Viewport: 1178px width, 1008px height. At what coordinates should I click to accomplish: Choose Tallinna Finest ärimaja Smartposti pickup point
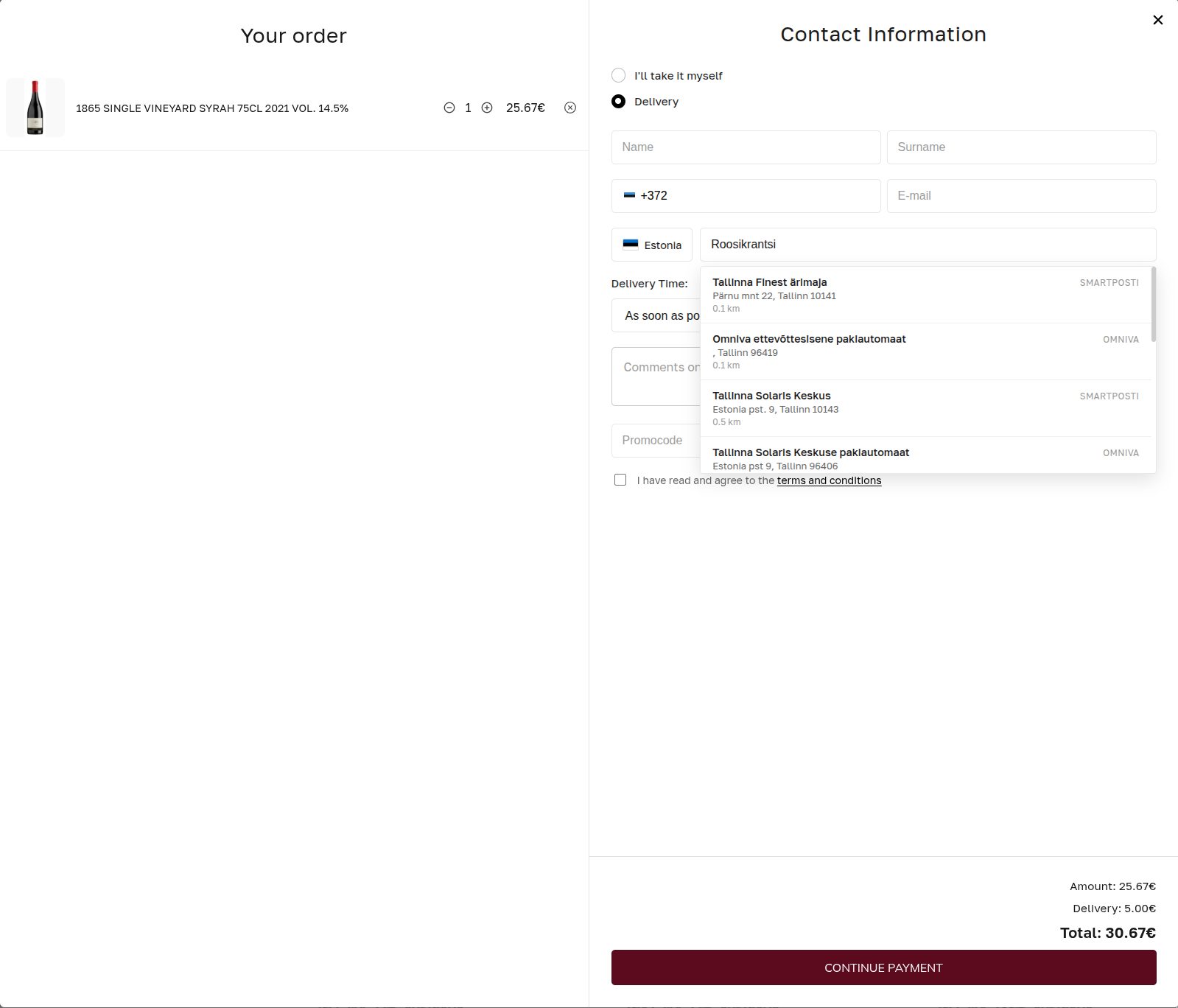(x=926, y=295)
